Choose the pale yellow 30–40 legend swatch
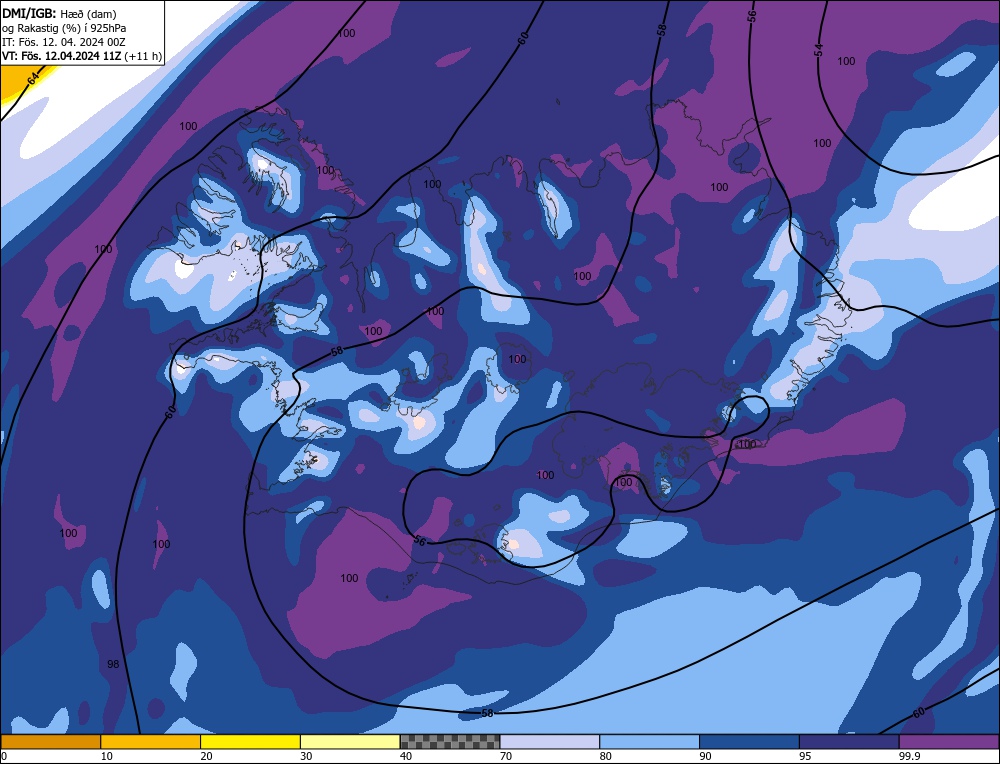The height and width of the screenshot is (764, 1000). click(350, 742)
